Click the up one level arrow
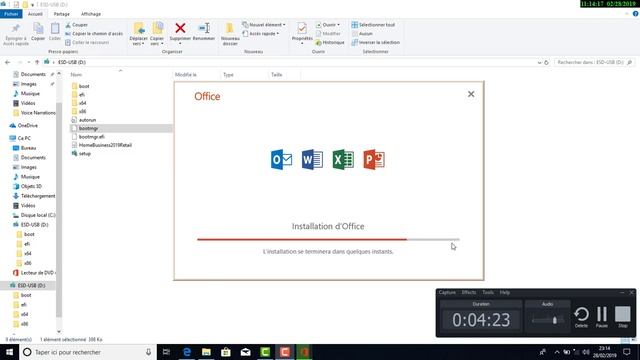 tap(37, 62)
